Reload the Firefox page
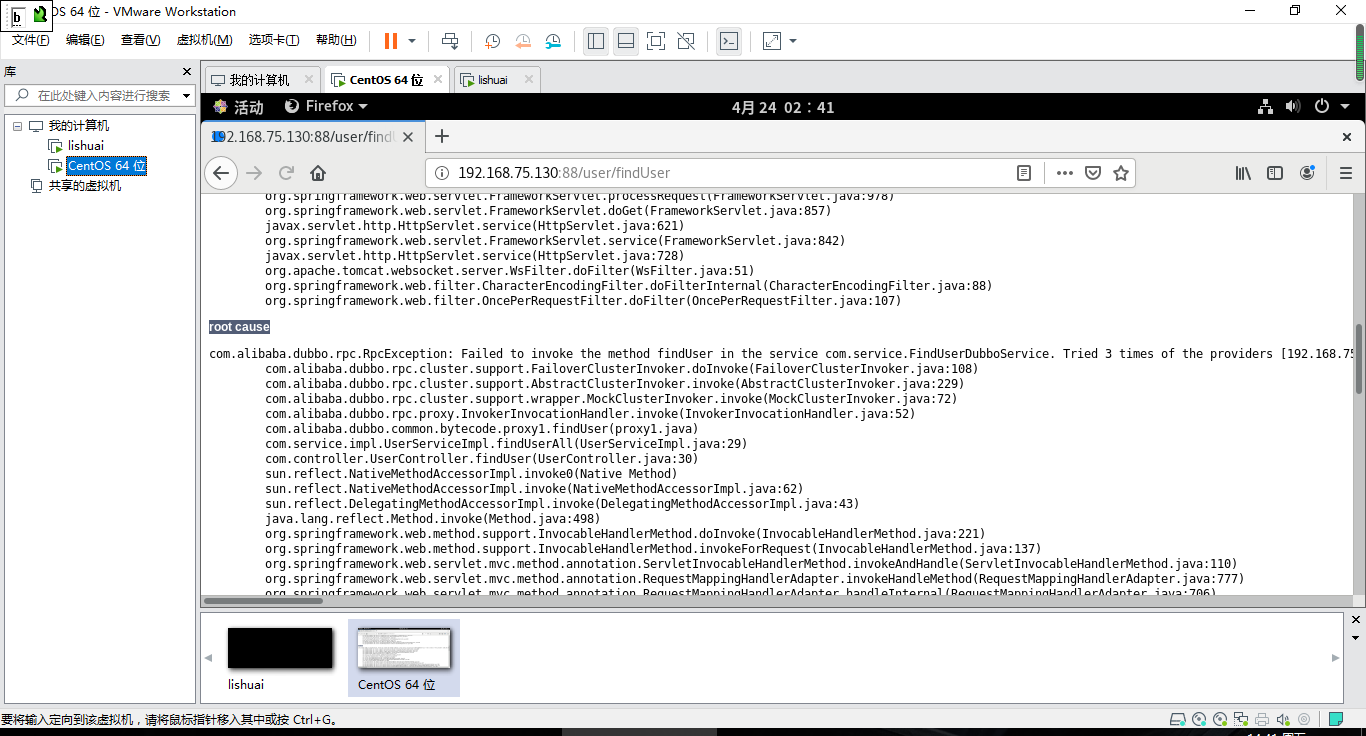The height and width of the screenshot is (736, 1366). (x=286, y=173)
